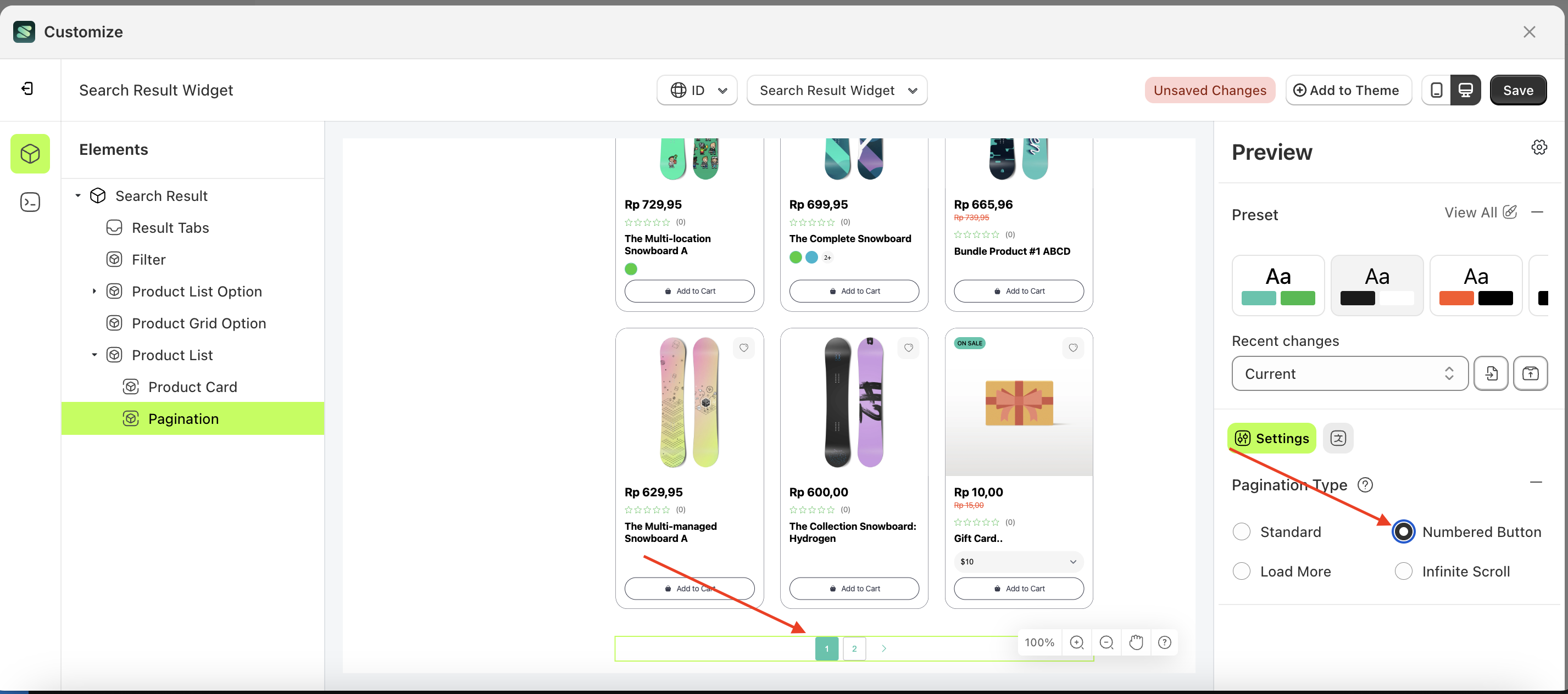Expand the Product List Option tree item
The height and width of the screenshot is (694, 1568).
(94, 292)
